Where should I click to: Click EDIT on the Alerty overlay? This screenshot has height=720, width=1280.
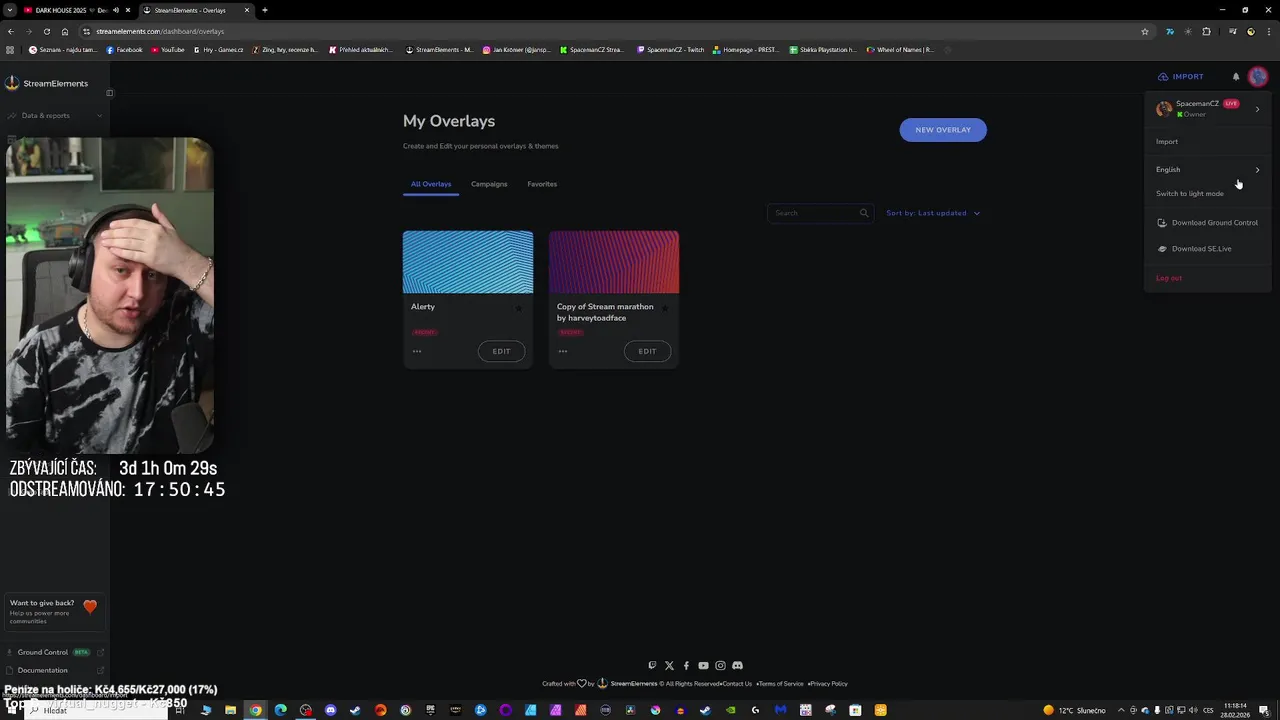pos(501,351)
